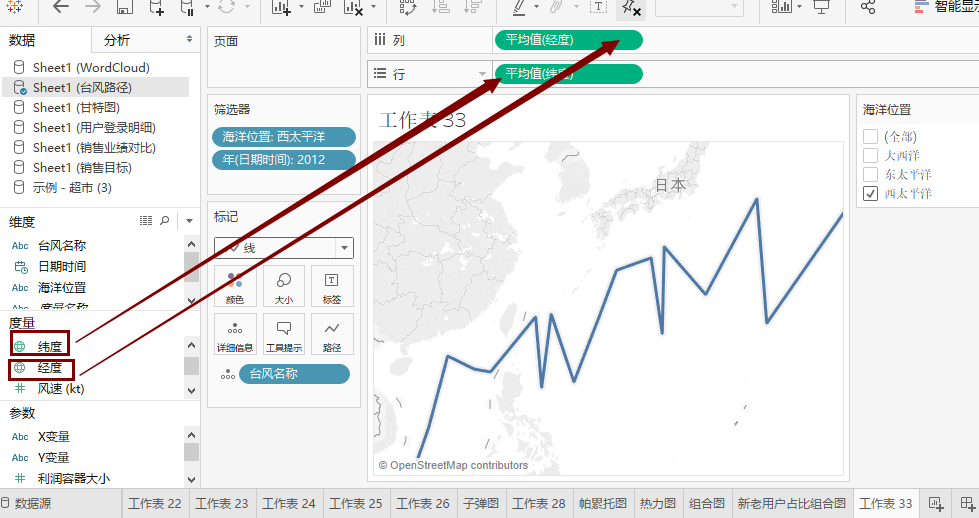Open the 行 shelf dropdown arrow
Image resolution: width=979 pixels, height=518 pixels.
tap(482, 74)
